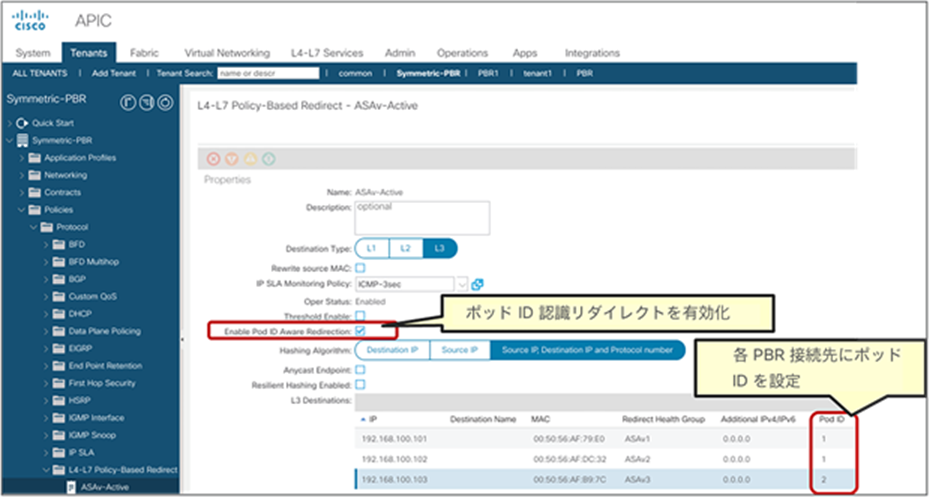
Task: Open tenant1 link
Action: point(537,73)
